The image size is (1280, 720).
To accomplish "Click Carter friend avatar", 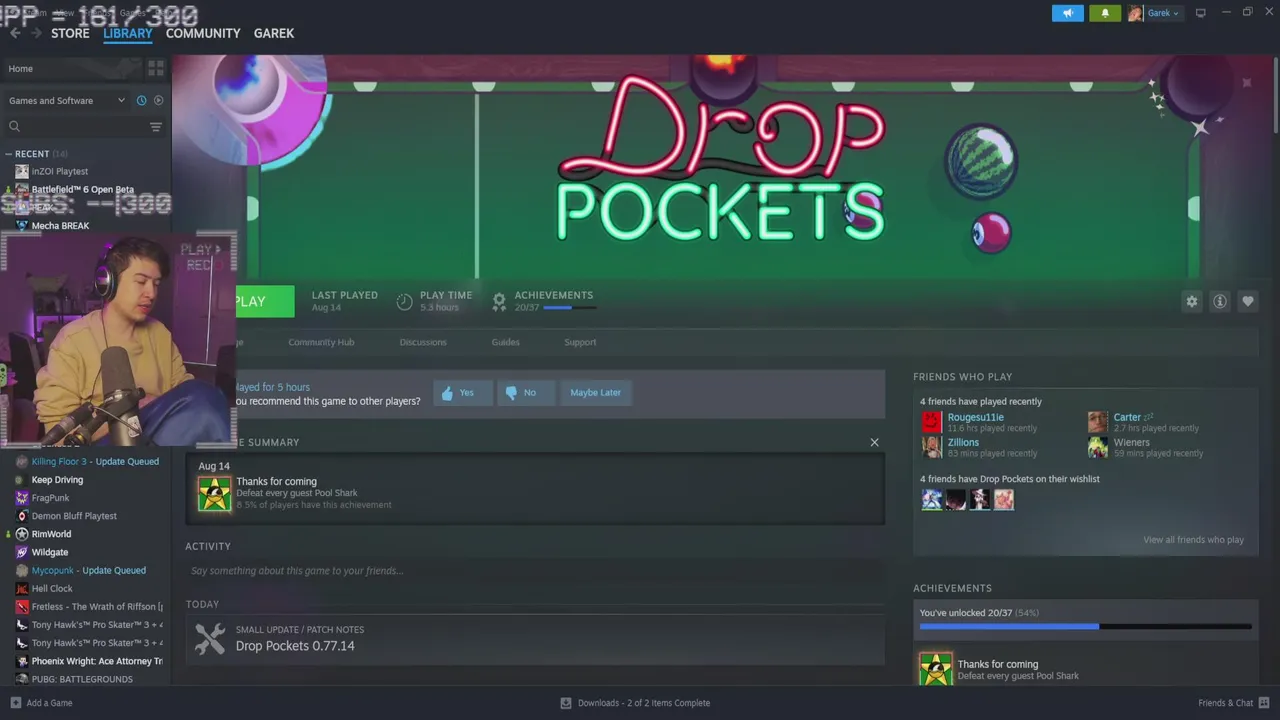I will pos(1098,422).
